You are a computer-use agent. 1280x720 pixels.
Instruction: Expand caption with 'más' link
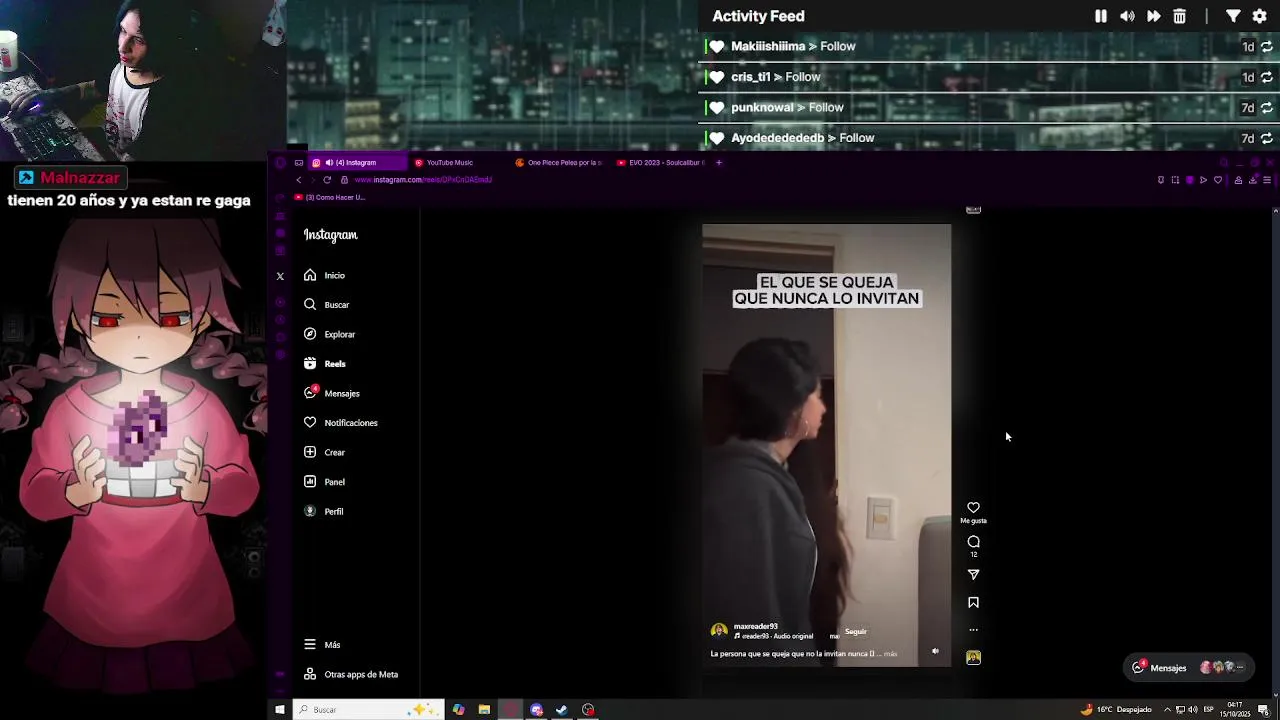(x=890, y=654)
